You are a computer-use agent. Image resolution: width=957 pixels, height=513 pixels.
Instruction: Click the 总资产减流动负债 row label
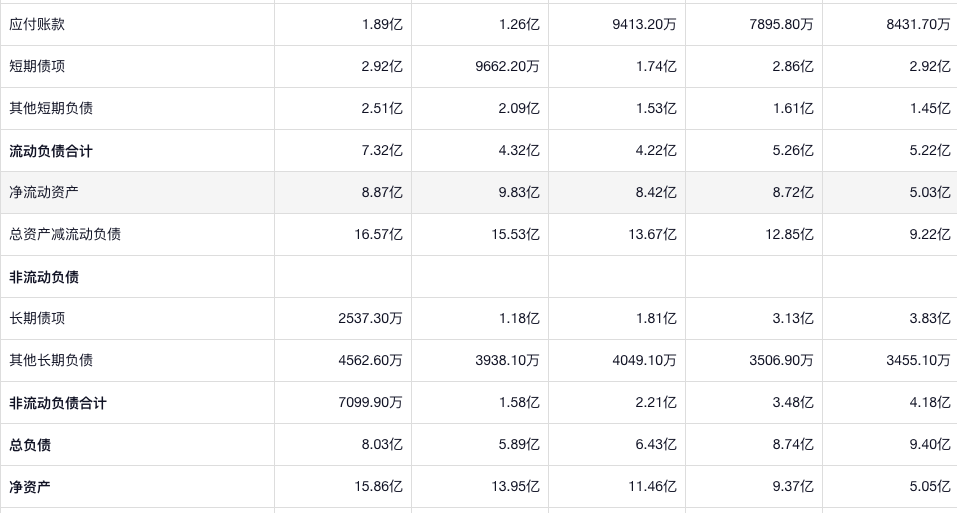65,234
